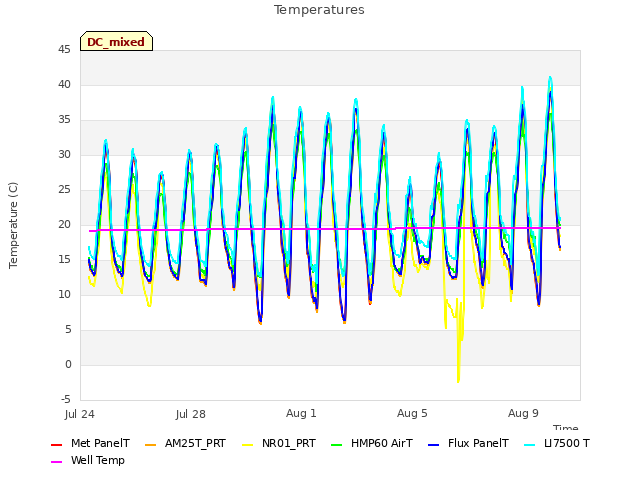640x480 pixels.
Task: Click the -5 y-axis tick label
Action: [65, 399]
